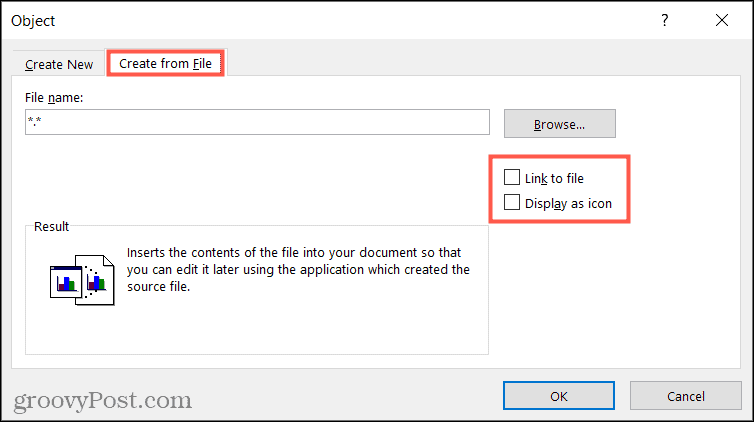Click the "Display as icon" label text
This screenshot has height=422, width=754.
570,203
